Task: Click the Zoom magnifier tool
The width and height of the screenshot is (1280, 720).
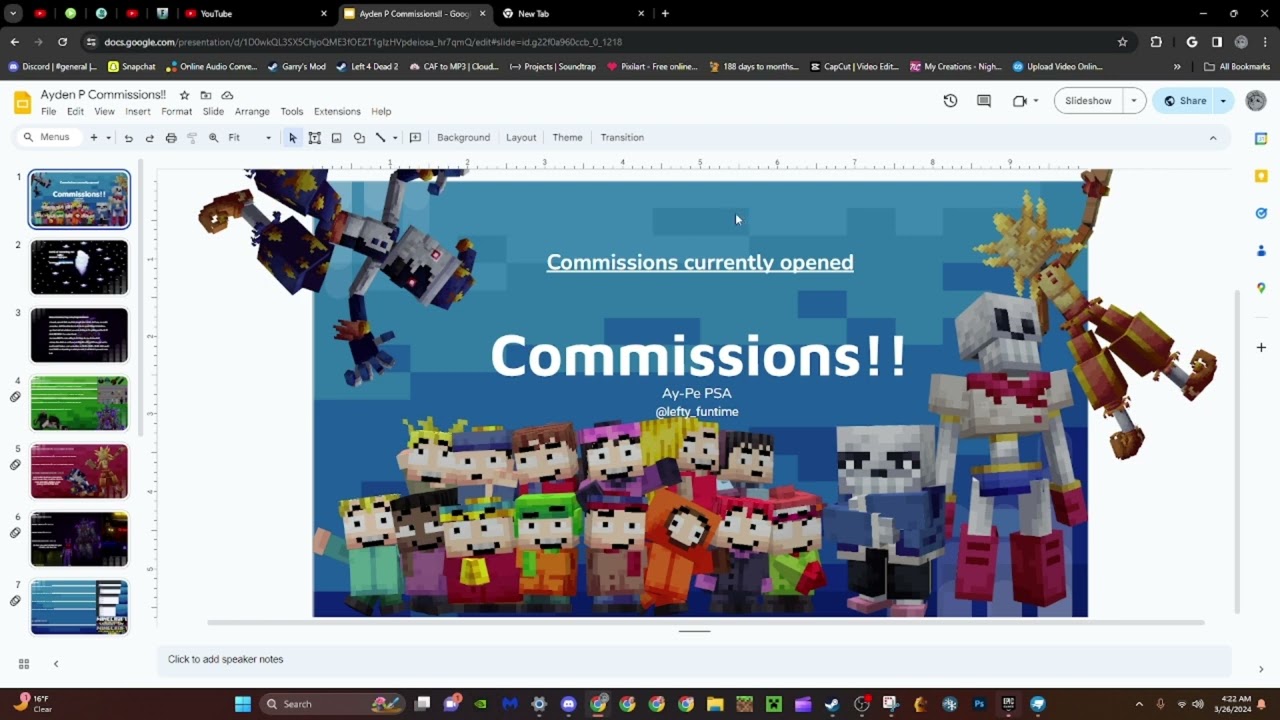Action: click(x=213, y=138)
